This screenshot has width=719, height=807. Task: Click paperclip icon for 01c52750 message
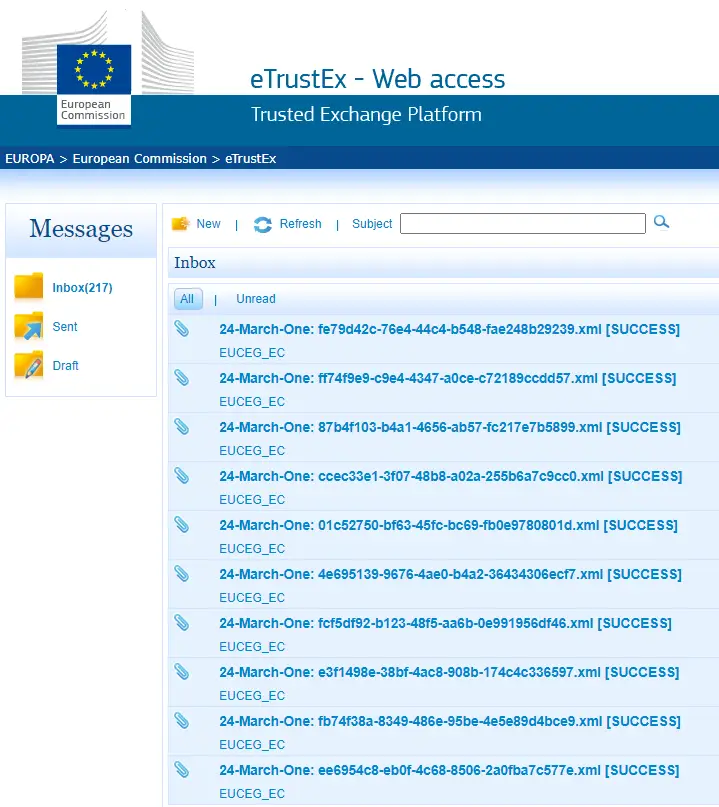(x=182, y=524)
